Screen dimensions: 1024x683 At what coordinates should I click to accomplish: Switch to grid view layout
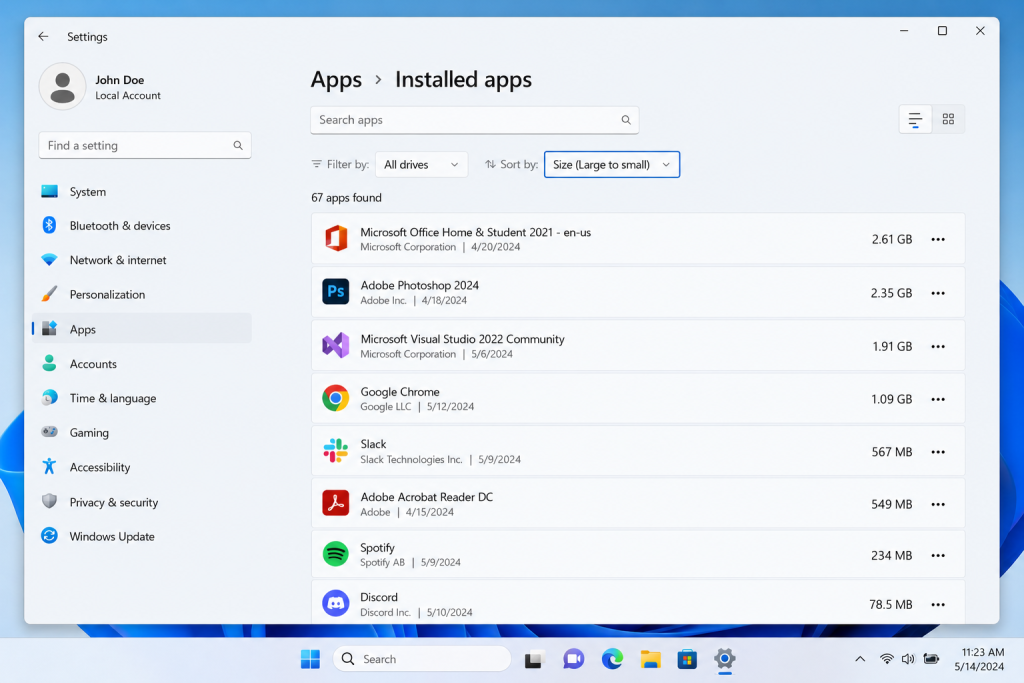tap(948, 119)
